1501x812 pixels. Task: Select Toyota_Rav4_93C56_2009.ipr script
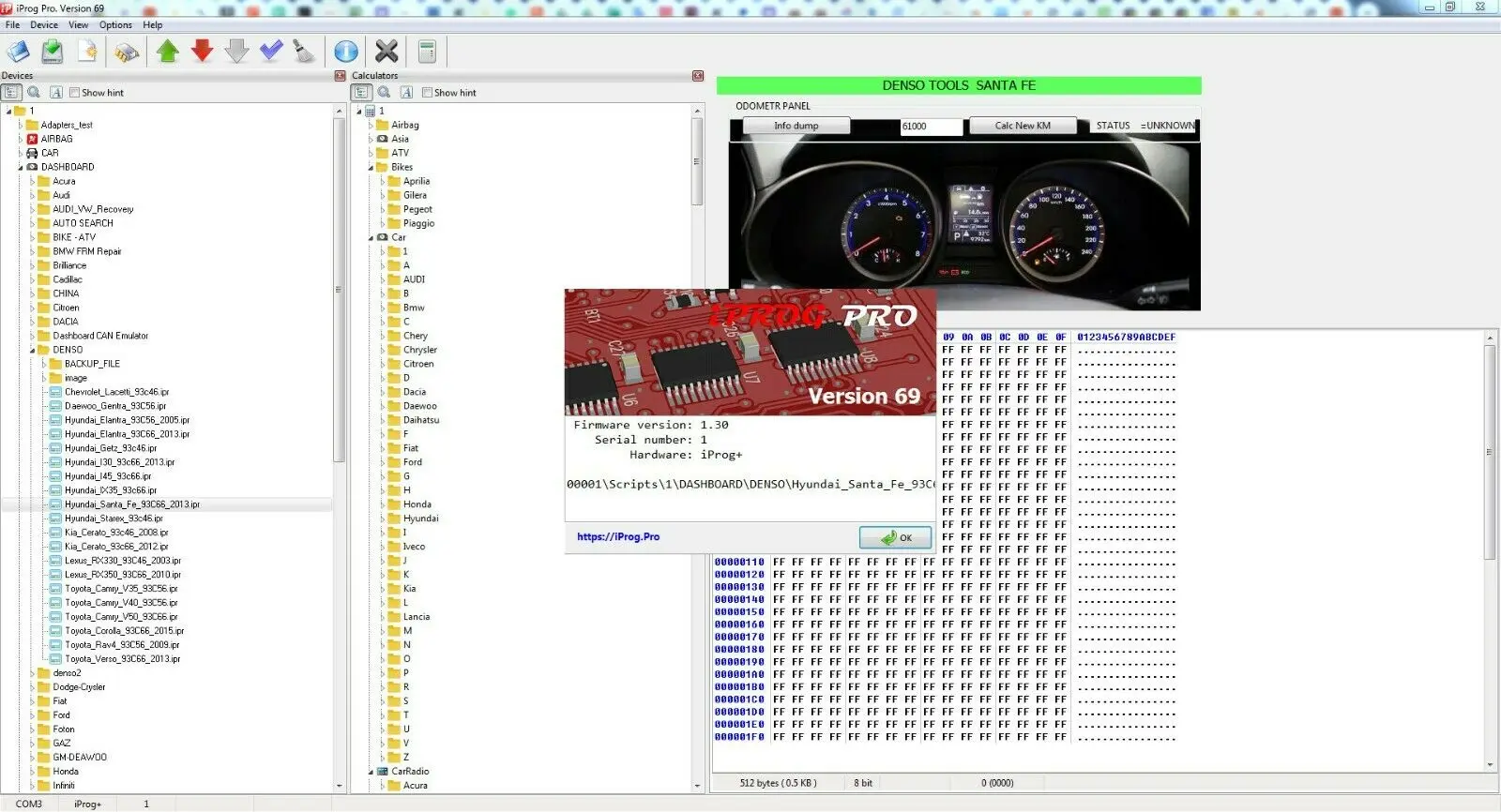(122, 645)
